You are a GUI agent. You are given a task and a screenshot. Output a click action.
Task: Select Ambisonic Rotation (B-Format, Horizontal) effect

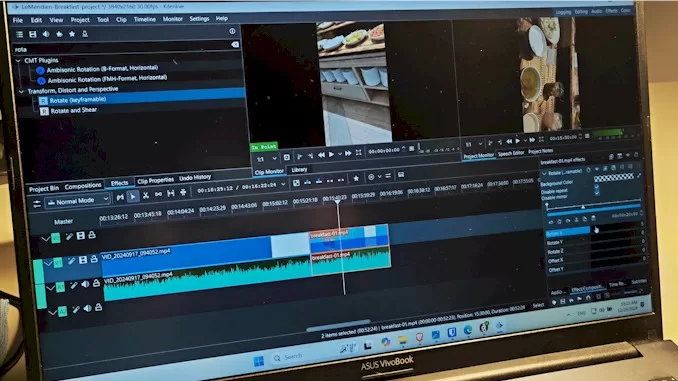[x=102, y=68]
